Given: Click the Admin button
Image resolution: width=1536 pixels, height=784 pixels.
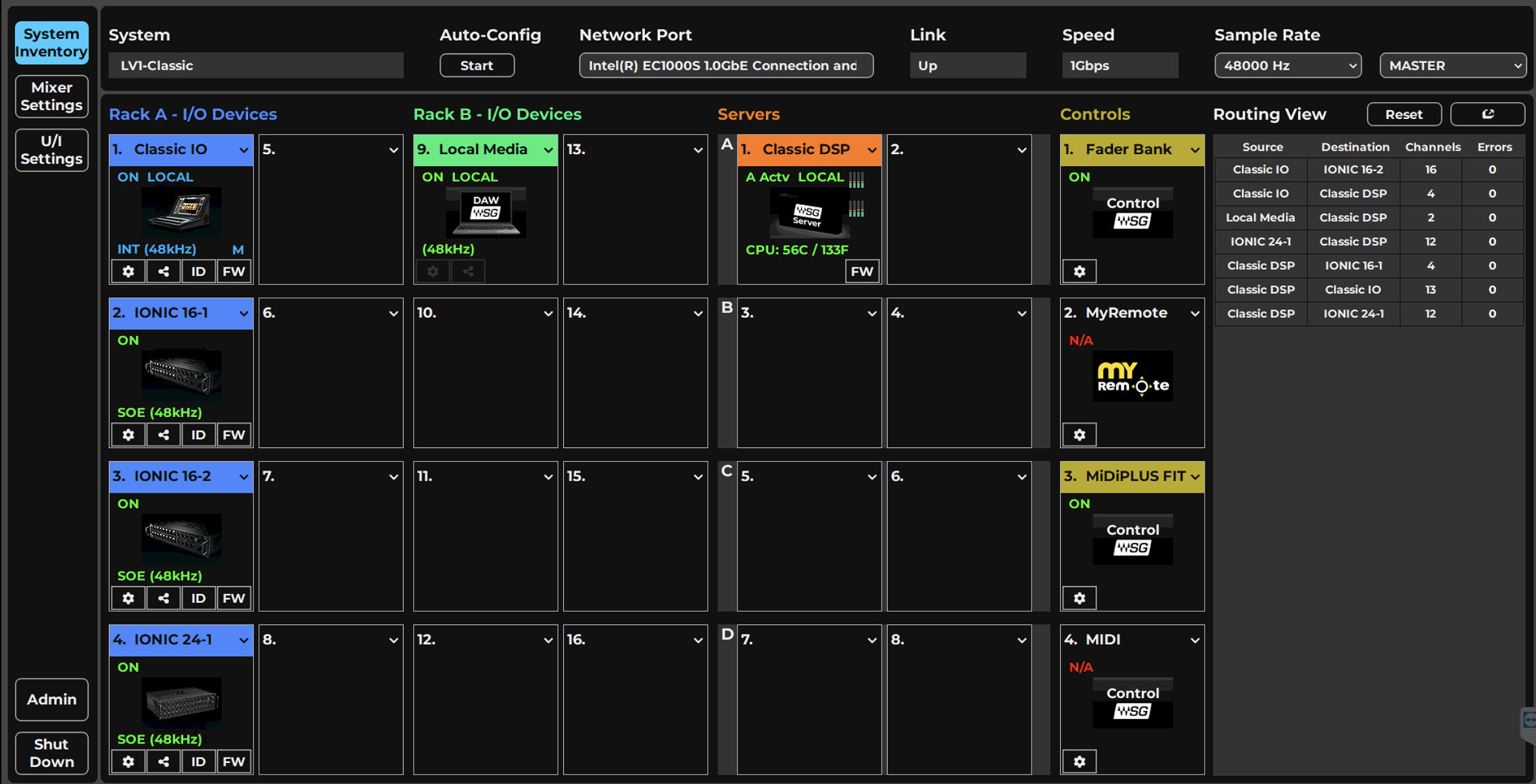Looking at the screenshot, I should pos(51,700).
